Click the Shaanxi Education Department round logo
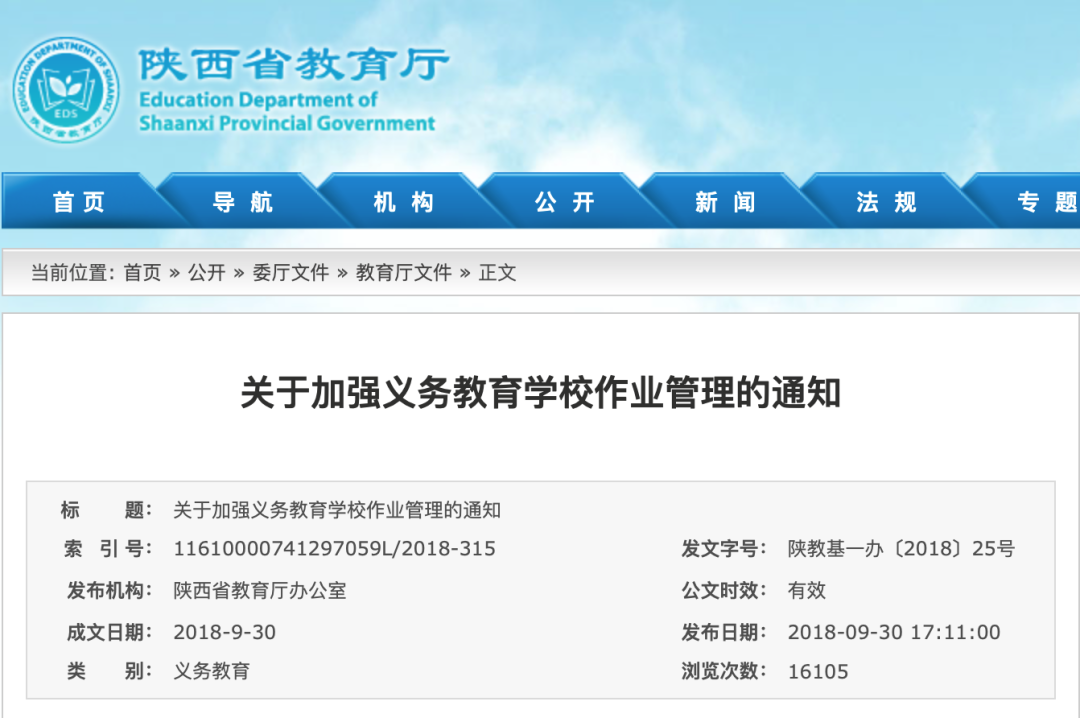 66,91
